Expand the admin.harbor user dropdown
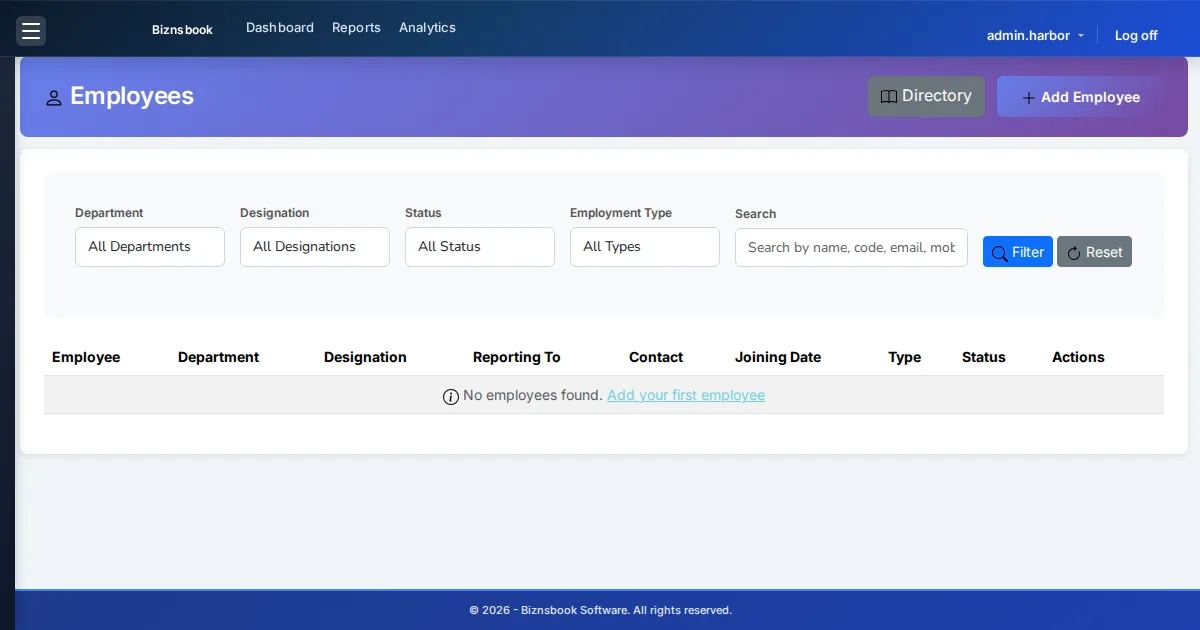 (x=1035, y=35)
